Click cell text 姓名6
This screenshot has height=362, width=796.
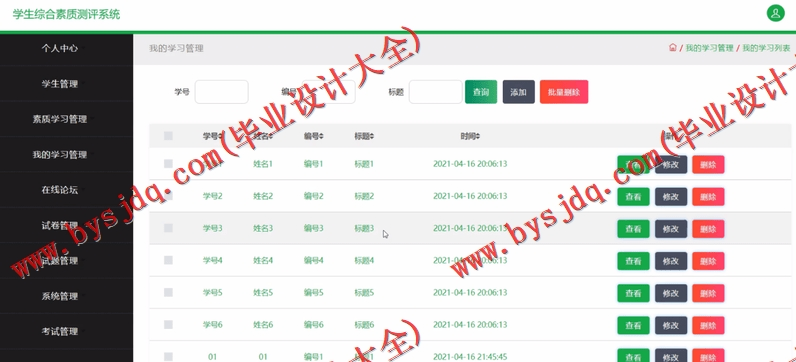point(263,325)
